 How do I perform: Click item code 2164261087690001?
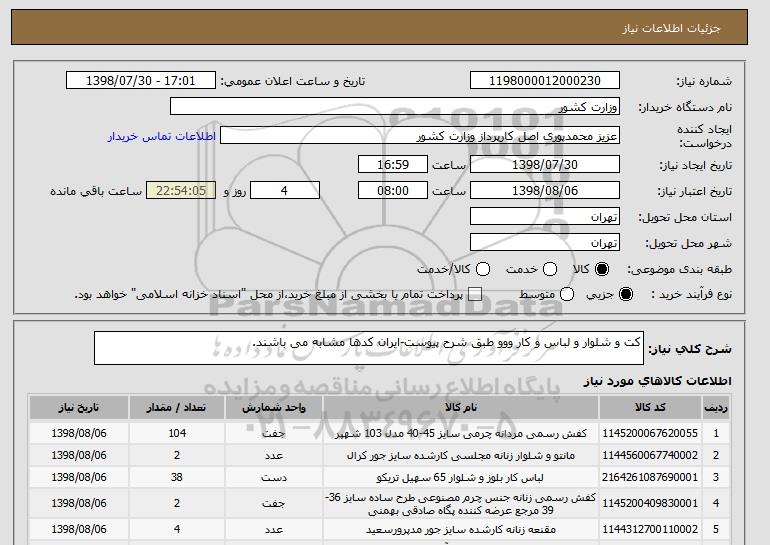[650, 477]
